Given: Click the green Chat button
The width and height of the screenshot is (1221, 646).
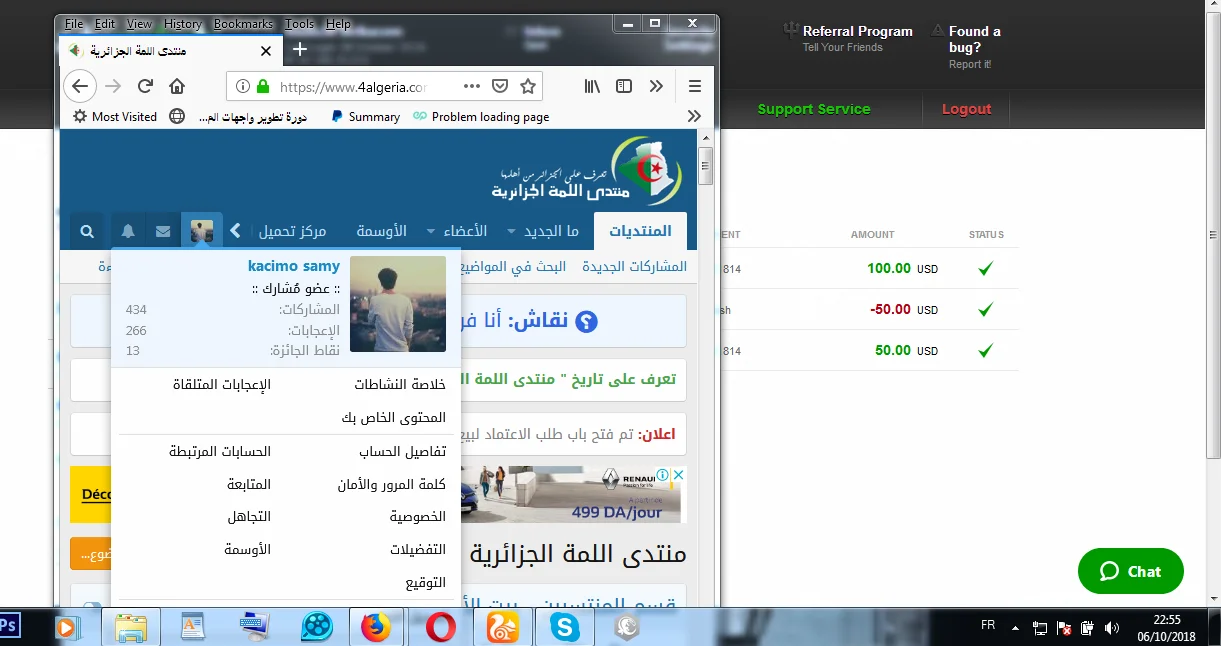Looking at the screenshot, I should pos(1130,571).
